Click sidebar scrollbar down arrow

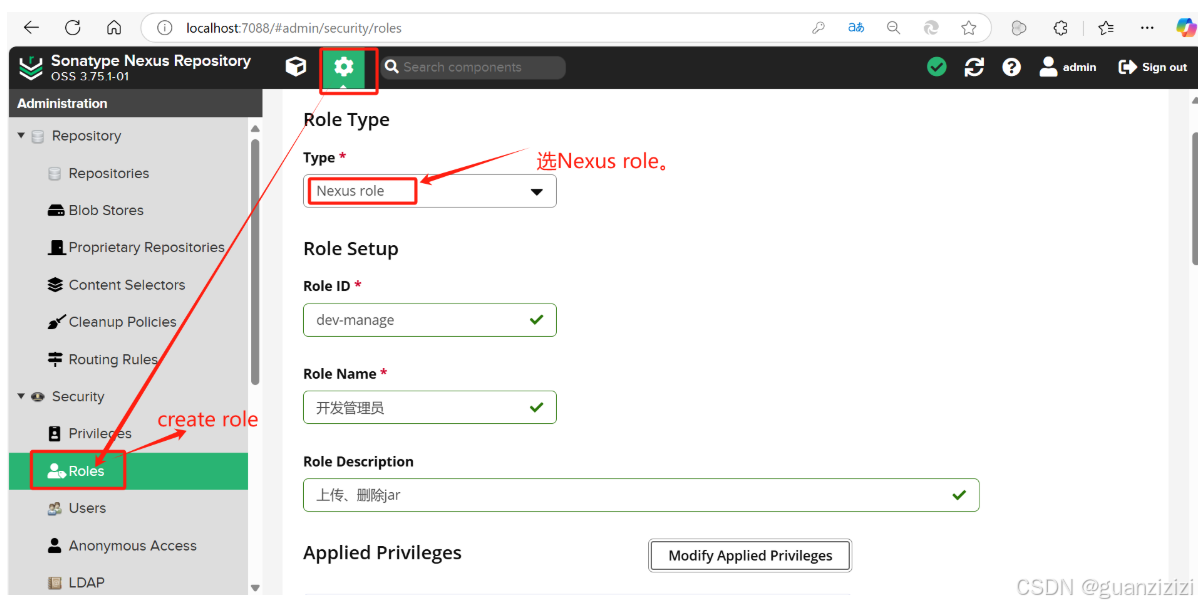(x=255, y=588)
